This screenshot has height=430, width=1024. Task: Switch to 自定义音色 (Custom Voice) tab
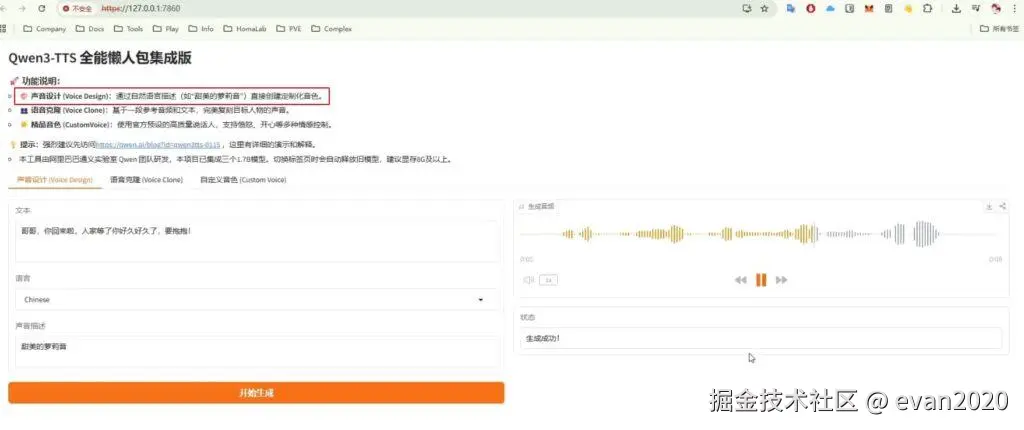pyautogui.click(x=243, y=180)
